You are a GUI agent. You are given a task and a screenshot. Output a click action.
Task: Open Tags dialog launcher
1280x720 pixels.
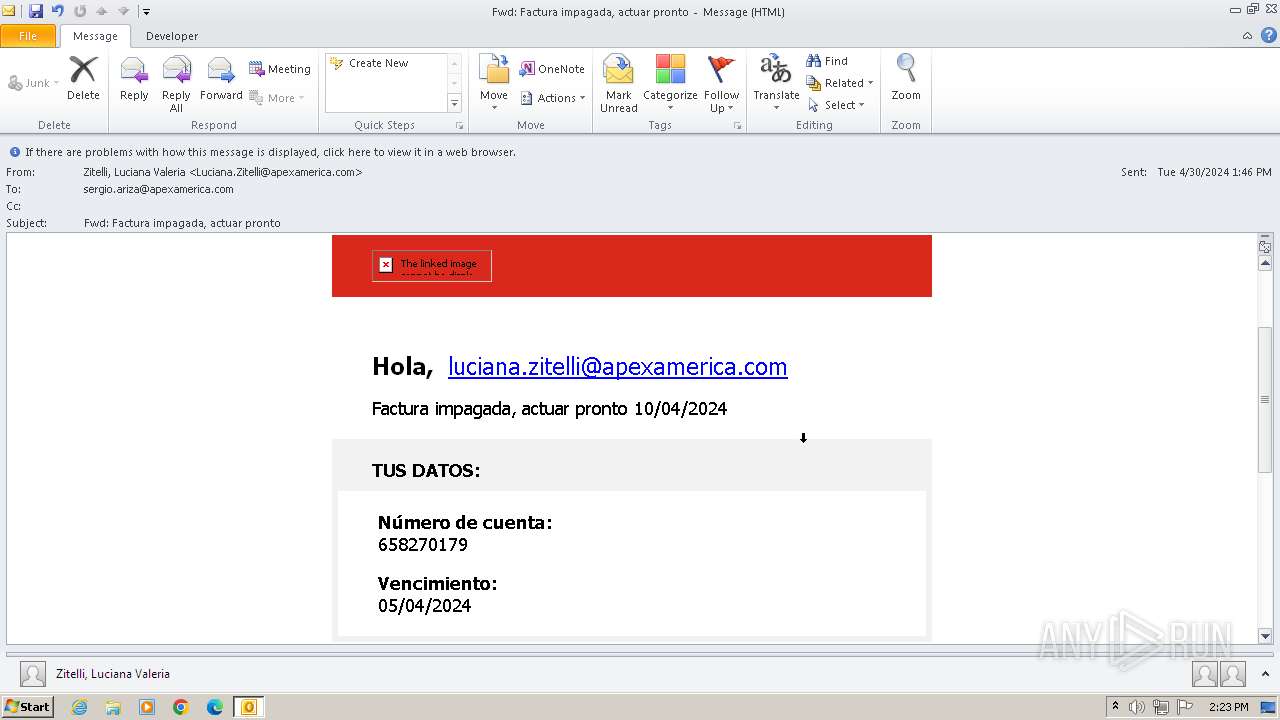point(738,126)
